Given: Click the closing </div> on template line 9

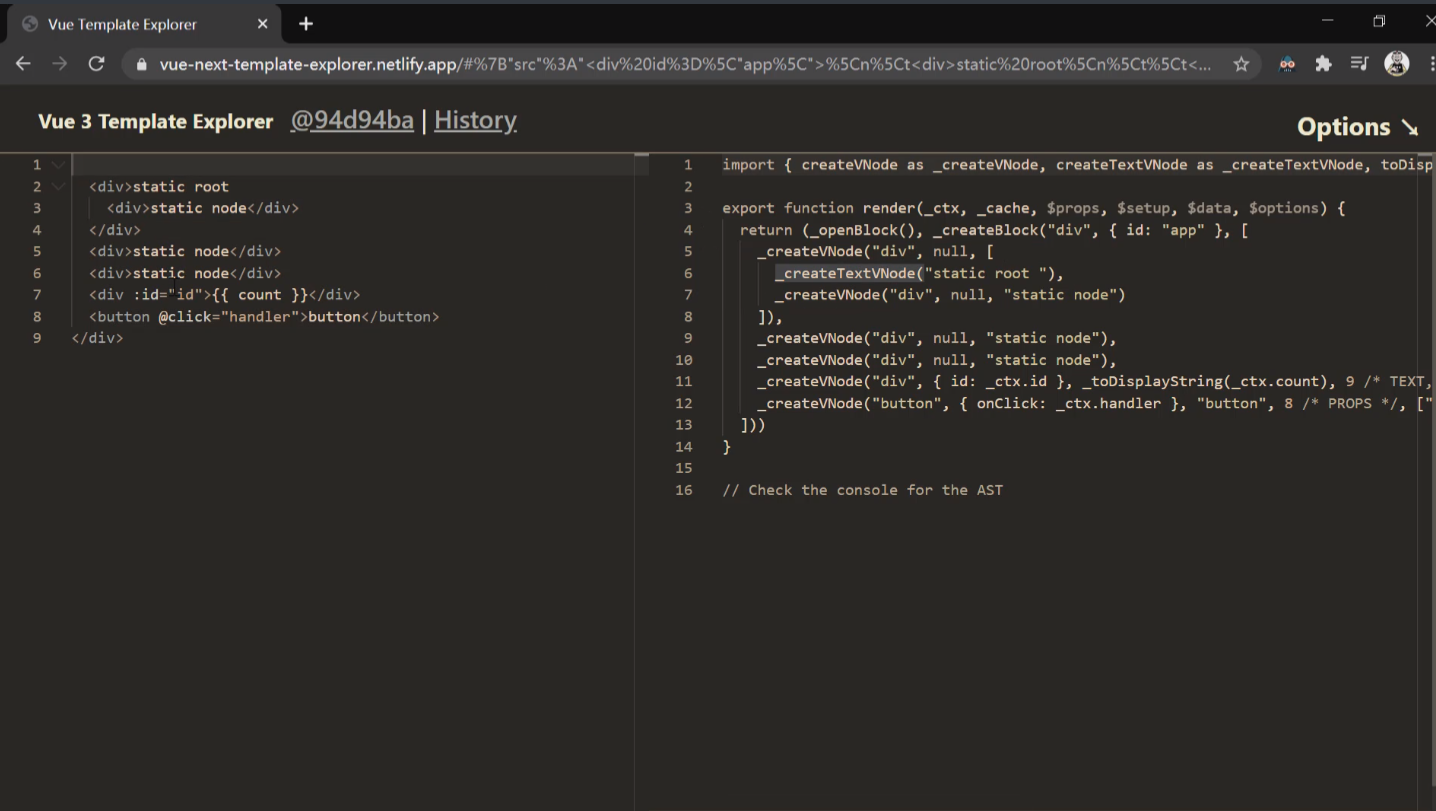Looking at the screenshot, I should tap(97, 338).
